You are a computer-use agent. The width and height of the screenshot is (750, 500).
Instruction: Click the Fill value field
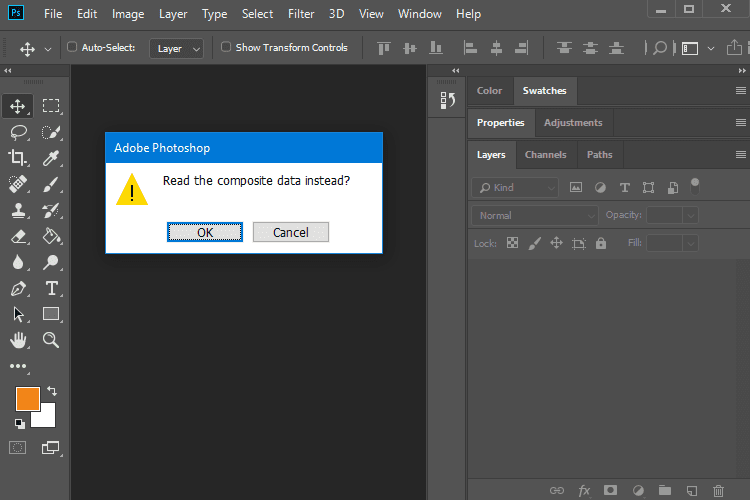tap(664, 244)
